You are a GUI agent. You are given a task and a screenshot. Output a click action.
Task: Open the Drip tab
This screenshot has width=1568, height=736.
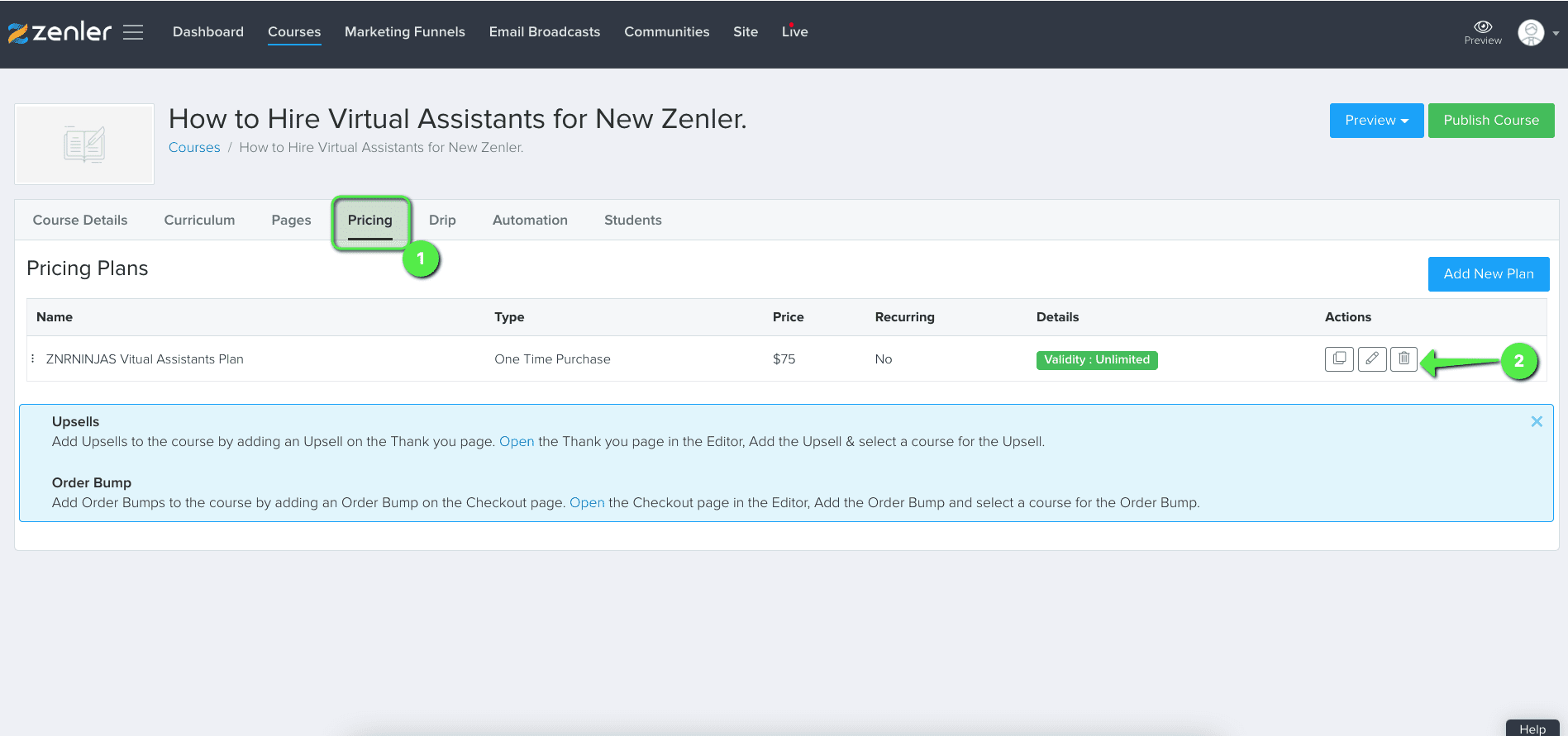(x=442, y=221)
